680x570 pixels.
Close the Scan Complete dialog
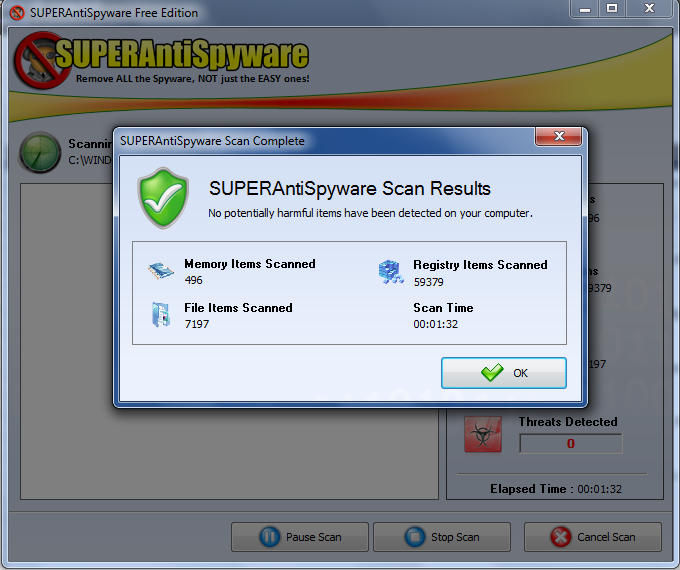pyautogui.click(x=559, y=137)
